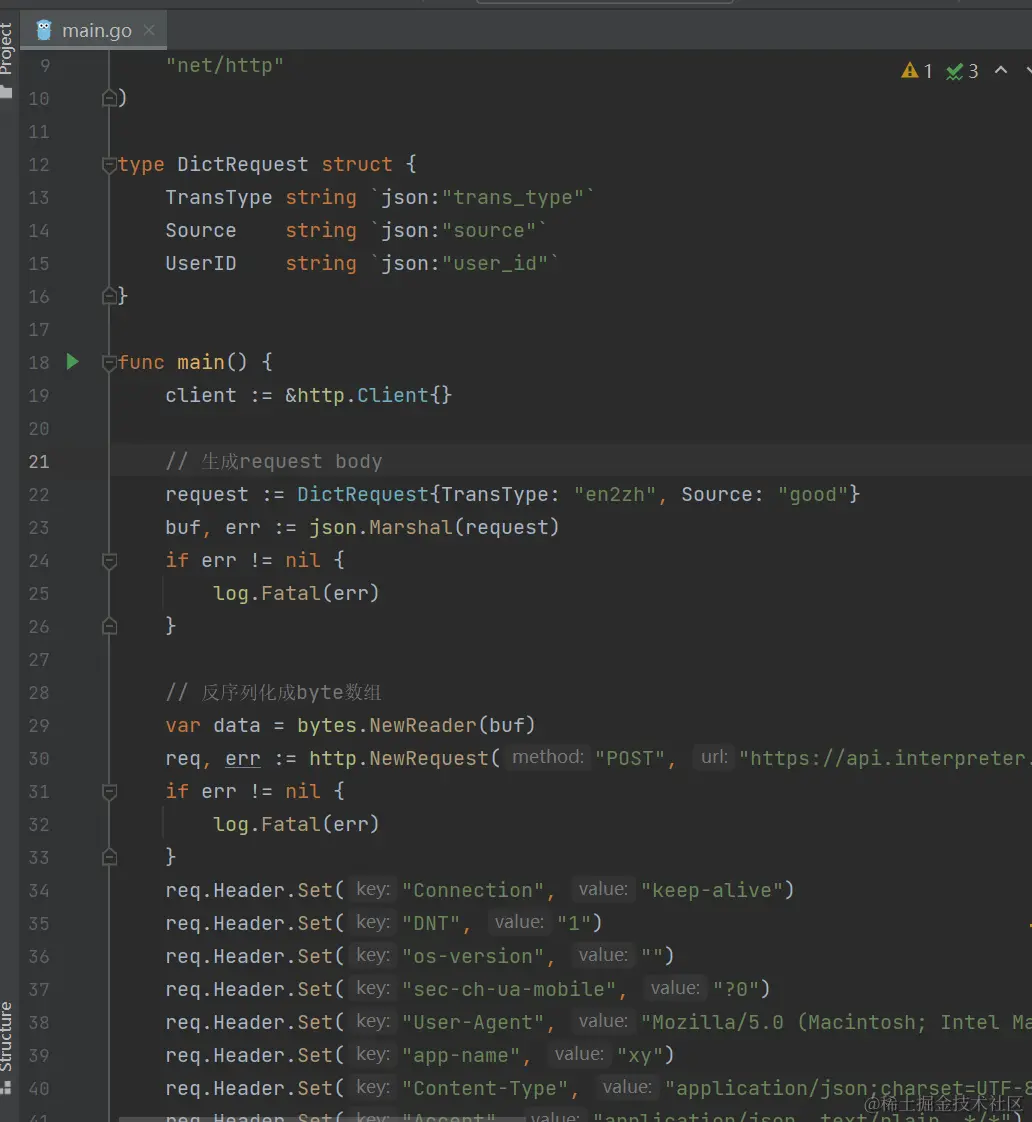The image size is (1032, 1122).
Task: Click the "User-Agent" header key string
Action: [472, 1022]
